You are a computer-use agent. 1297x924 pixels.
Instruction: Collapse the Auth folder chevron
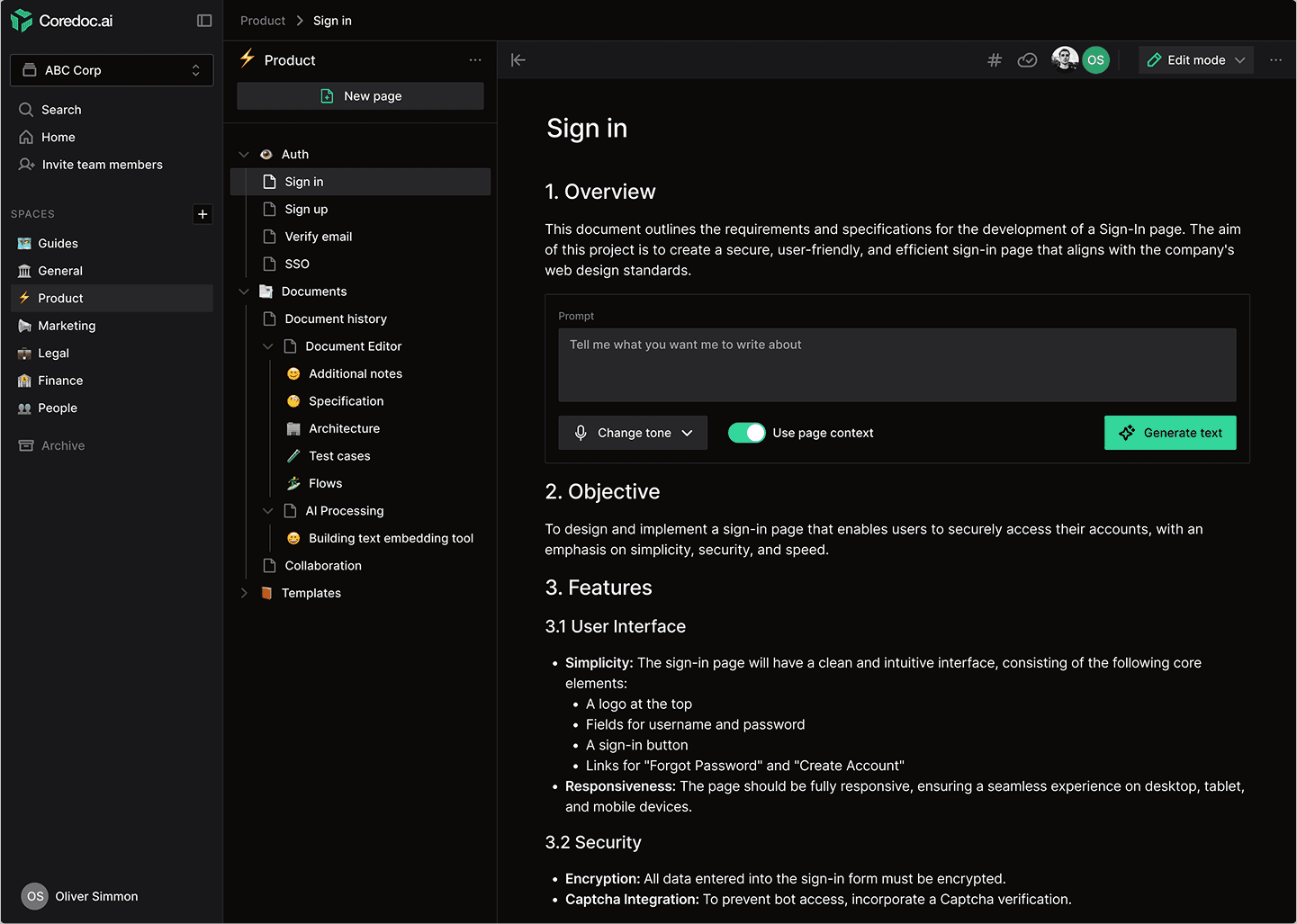coord(244,155)
